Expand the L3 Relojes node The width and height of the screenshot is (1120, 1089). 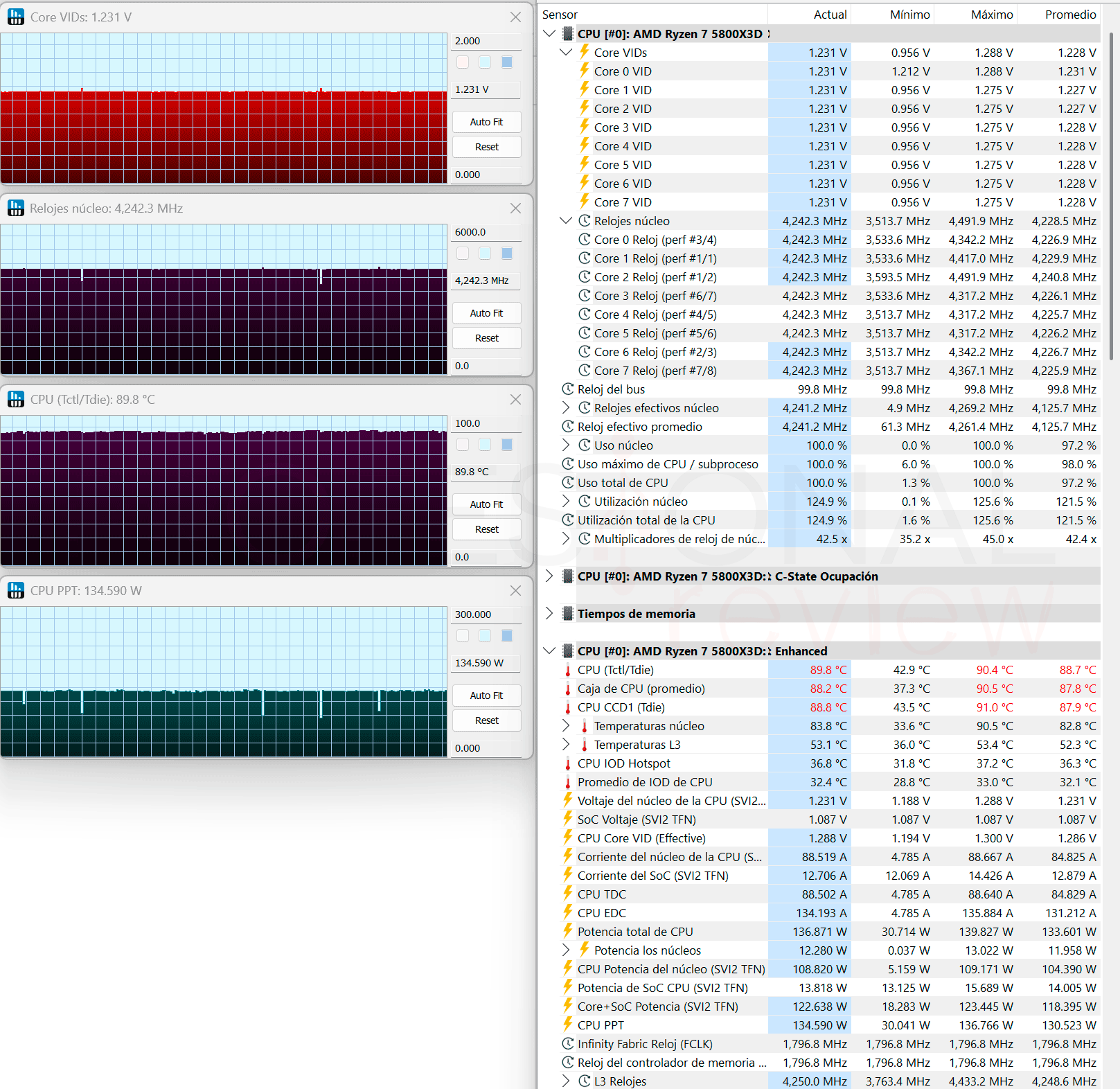click(x=566, y=1081)
